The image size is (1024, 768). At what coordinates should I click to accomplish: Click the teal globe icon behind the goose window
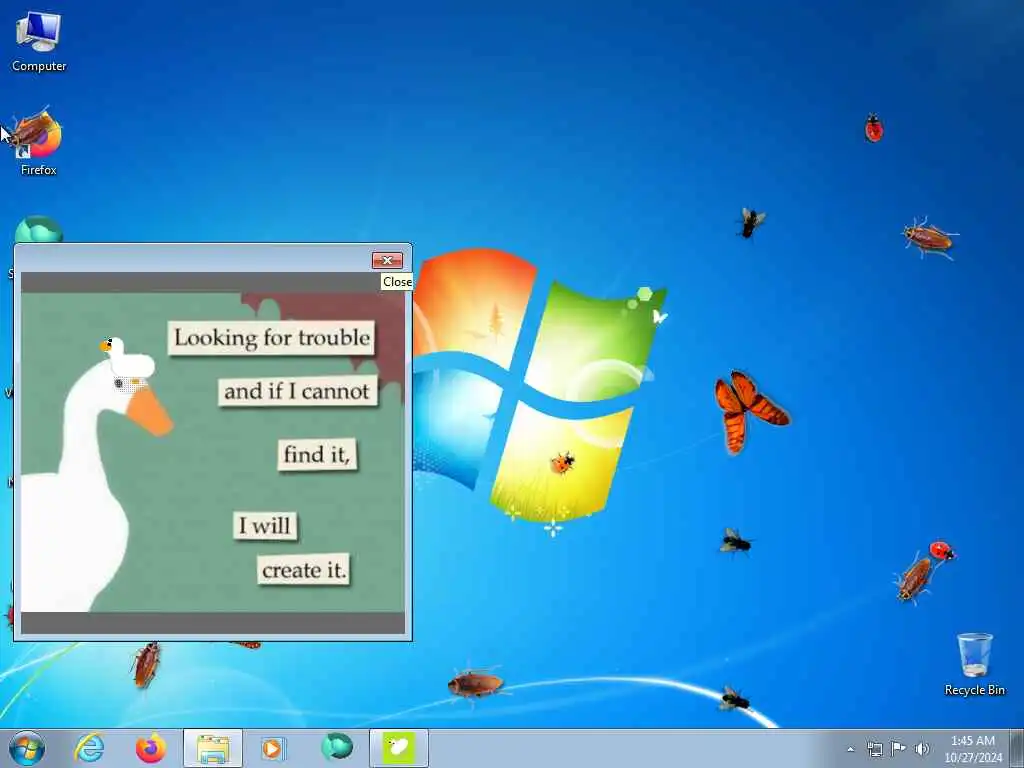[39, 229]
